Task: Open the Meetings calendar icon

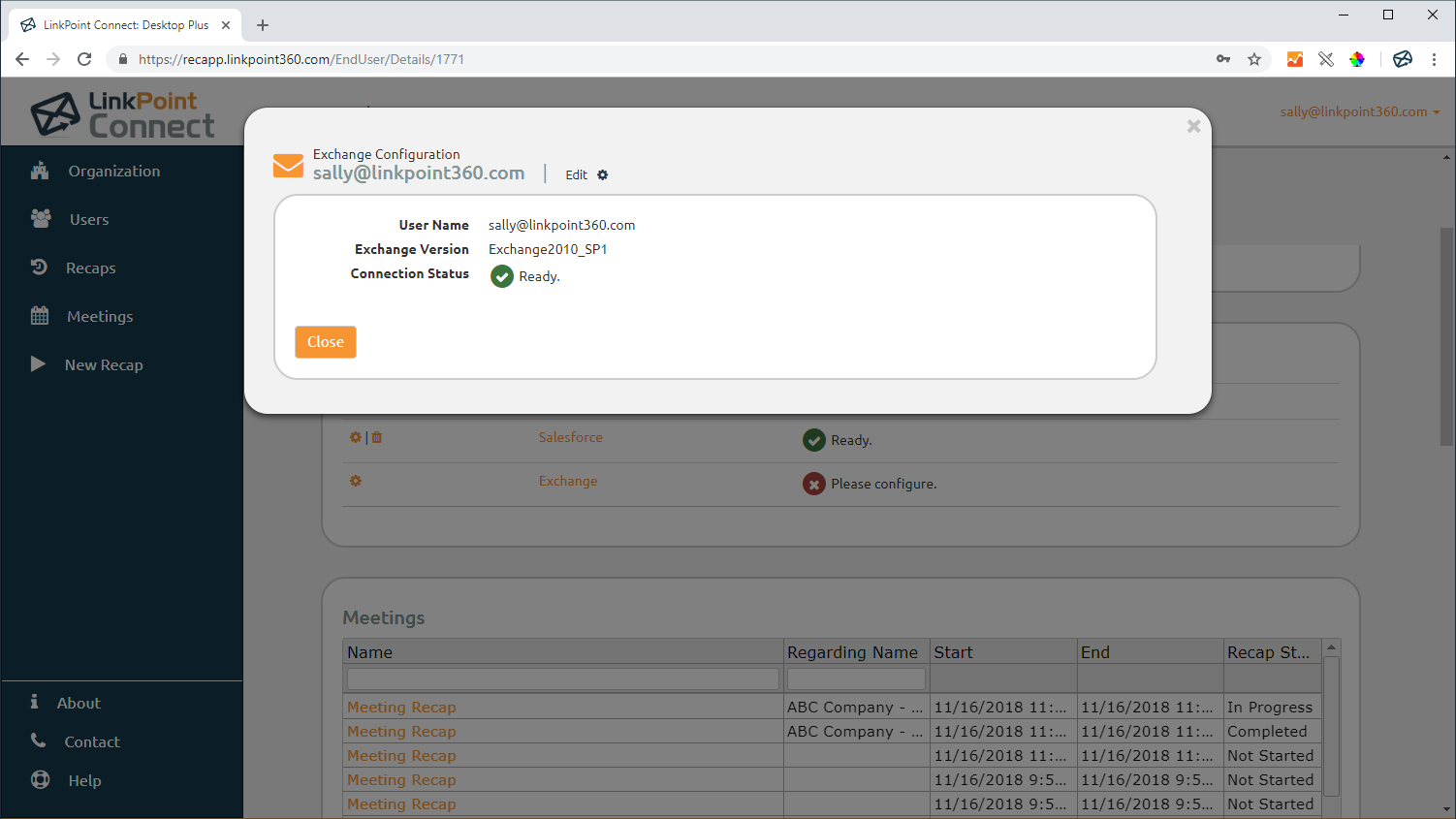Action: 40,316
